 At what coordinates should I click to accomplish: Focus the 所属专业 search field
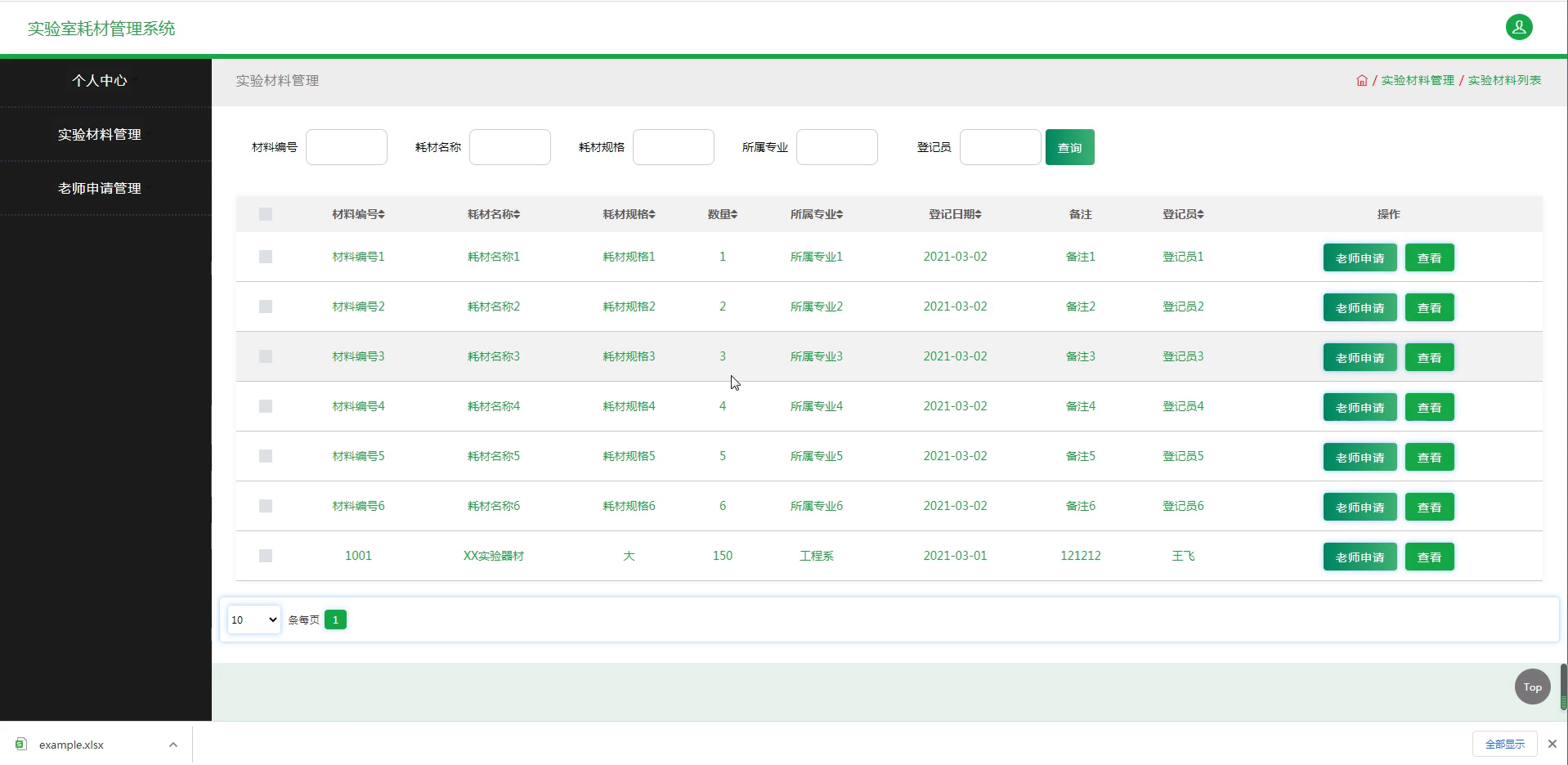click(x=837, y=147)
